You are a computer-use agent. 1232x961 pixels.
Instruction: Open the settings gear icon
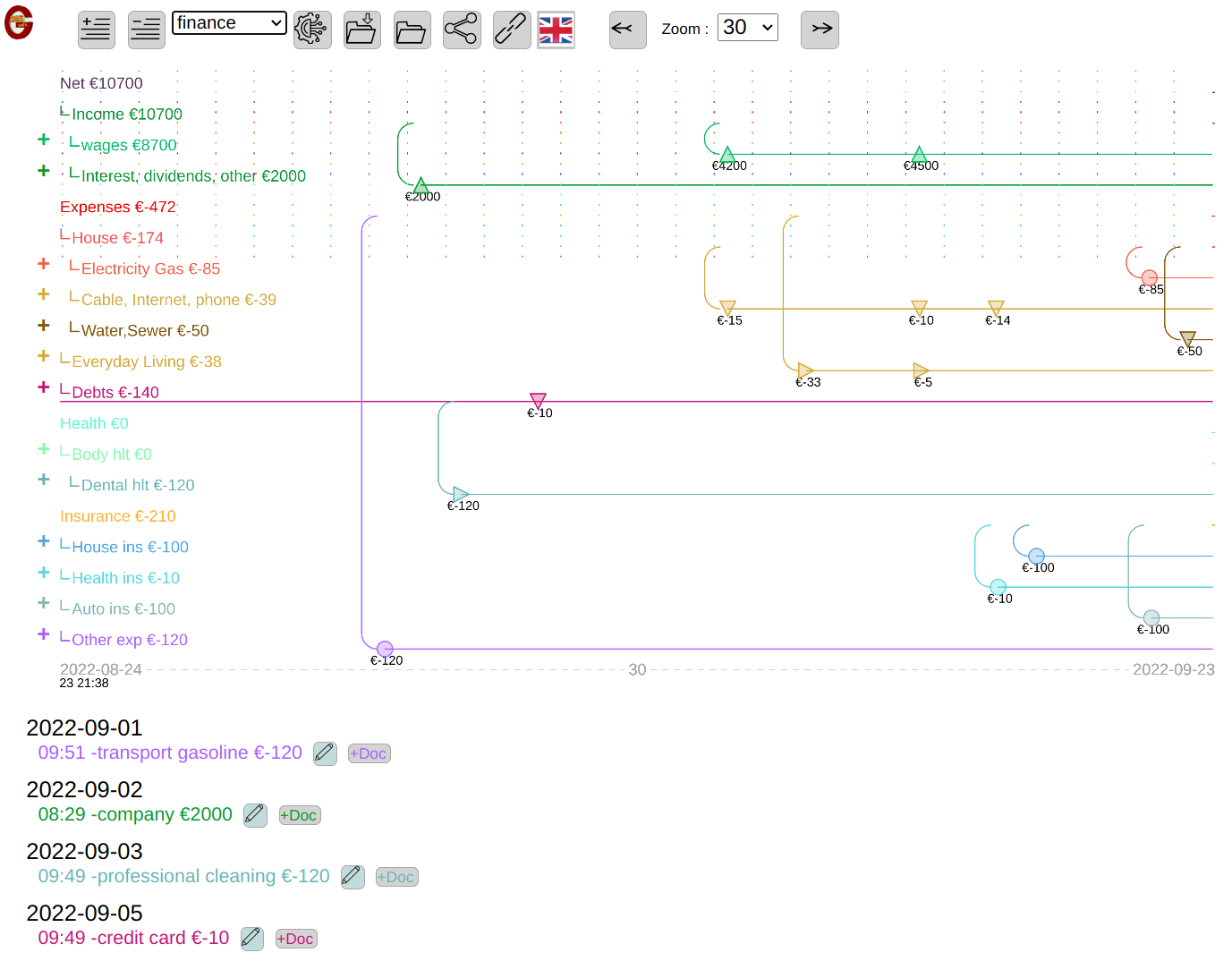click(312, 30)
